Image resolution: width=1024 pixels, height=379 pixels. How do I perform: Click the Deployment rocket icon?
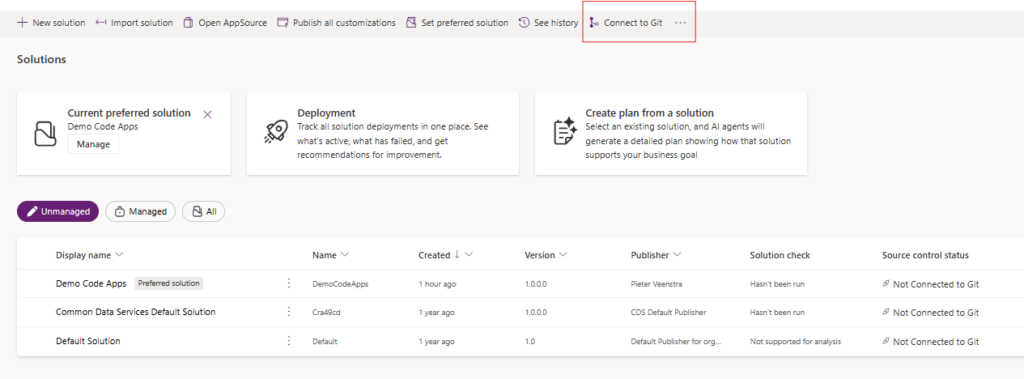[x=276, y=131]
